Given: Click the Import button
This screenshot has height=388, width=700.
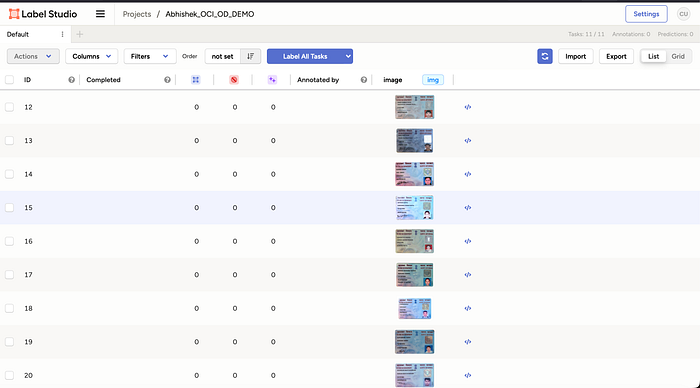Looking at the screenshot, I should click(x=575, y=56).
